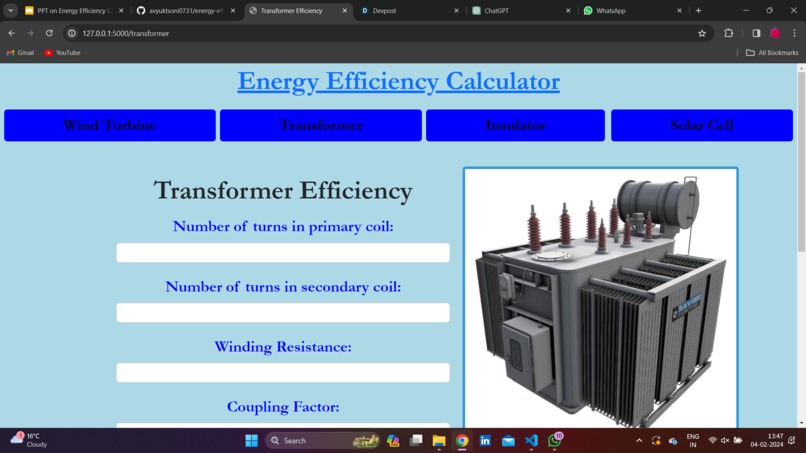Viewport: 806px width, 453px height.
Task: Open the Wind Turbine calculator
Action: pyautogui.click(x=110, y=125)
